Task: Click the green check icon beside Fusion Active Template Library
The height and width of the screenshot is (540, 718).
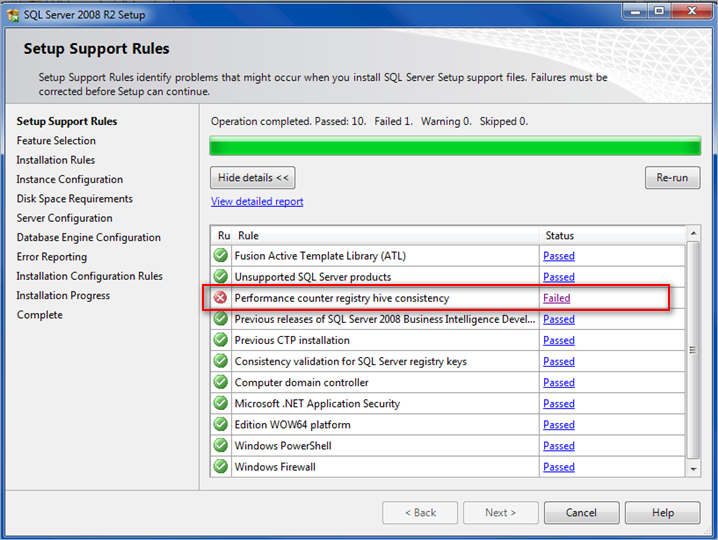Action: [221, 255]
